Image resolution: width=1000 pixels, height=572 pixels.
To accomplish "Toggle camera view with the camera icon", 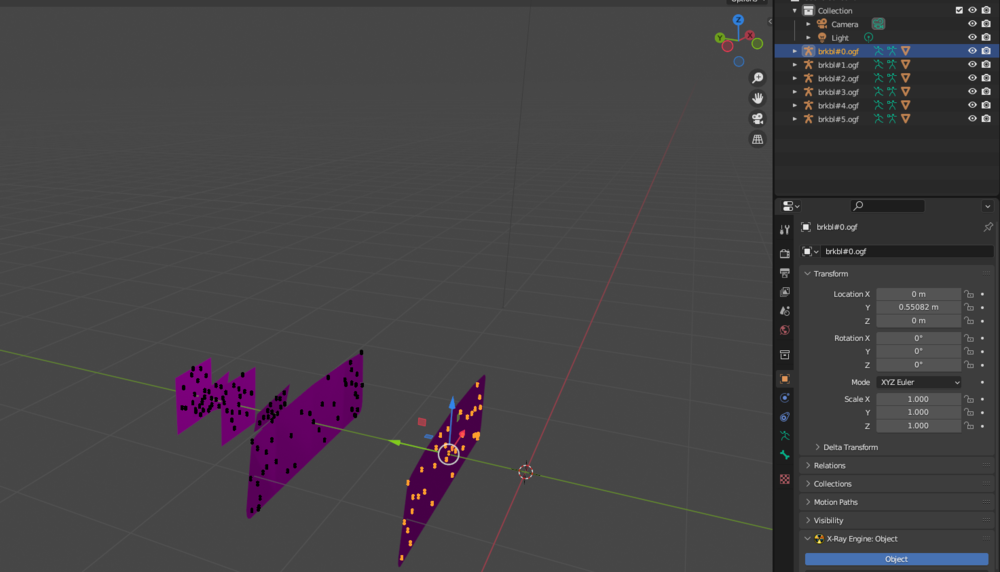I will (x=758, y=119).
